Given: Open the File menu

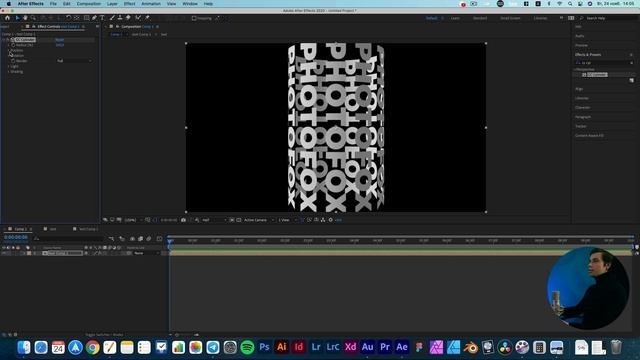Looking at the screenshot, I should pyautogui.click(x=53, y=4).
